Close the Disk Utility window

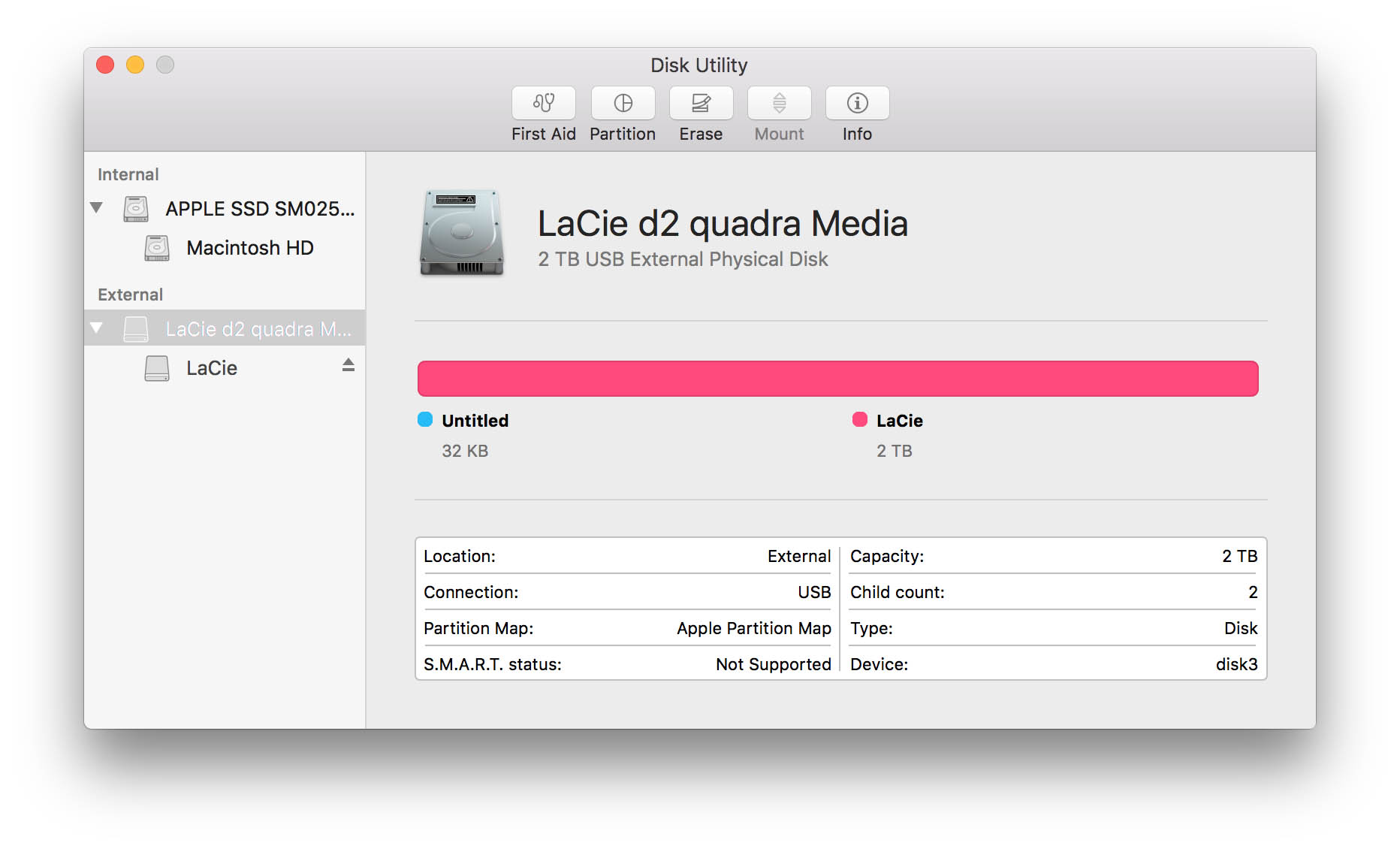click(105, 65)
